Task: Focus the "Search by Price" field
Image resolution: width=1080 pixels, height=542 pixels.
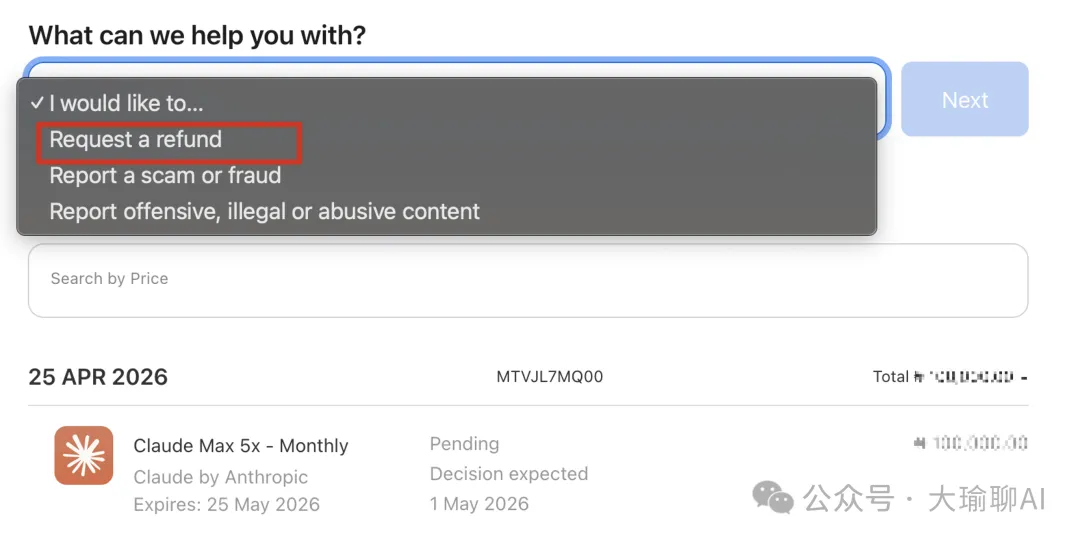Action: (x=527, y=279)
